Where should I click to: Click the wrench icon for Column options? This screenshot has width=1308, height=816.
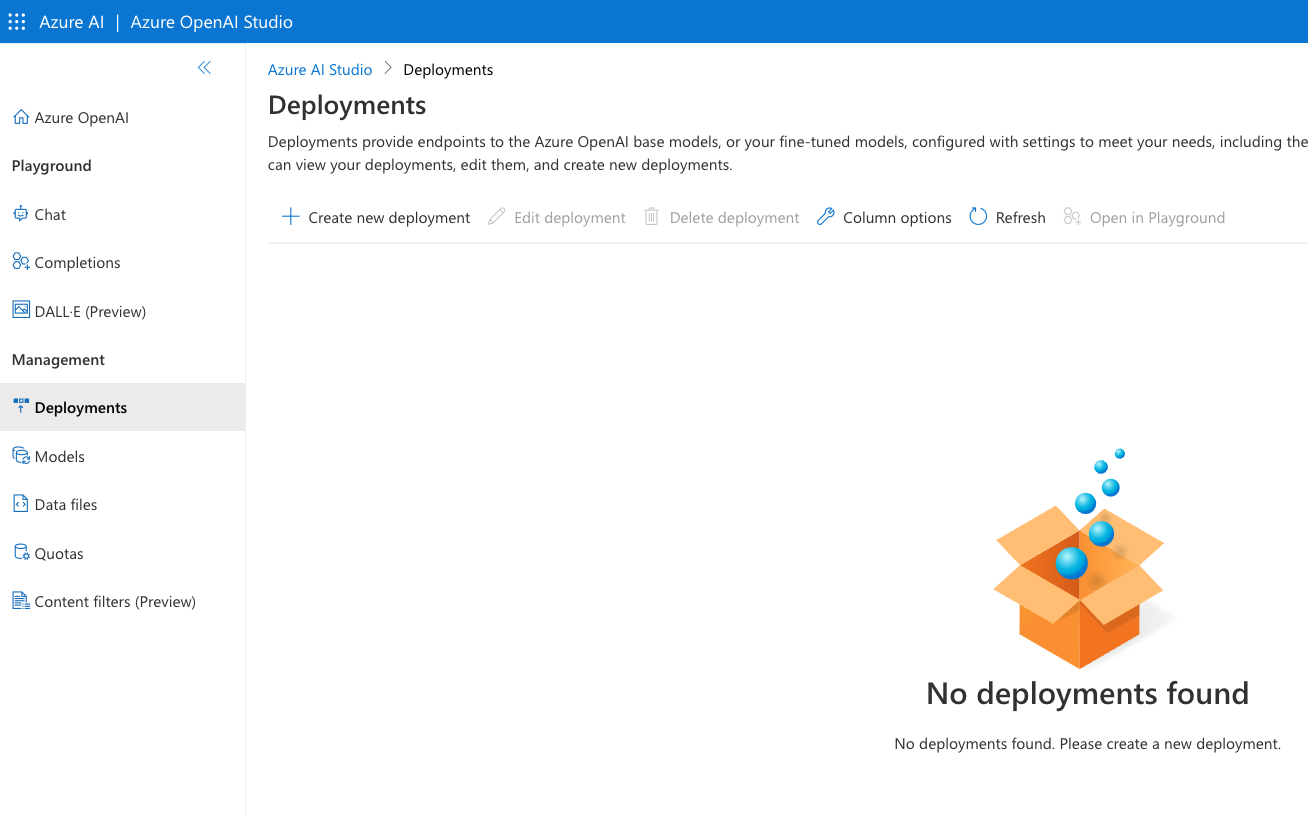point(825,217)
